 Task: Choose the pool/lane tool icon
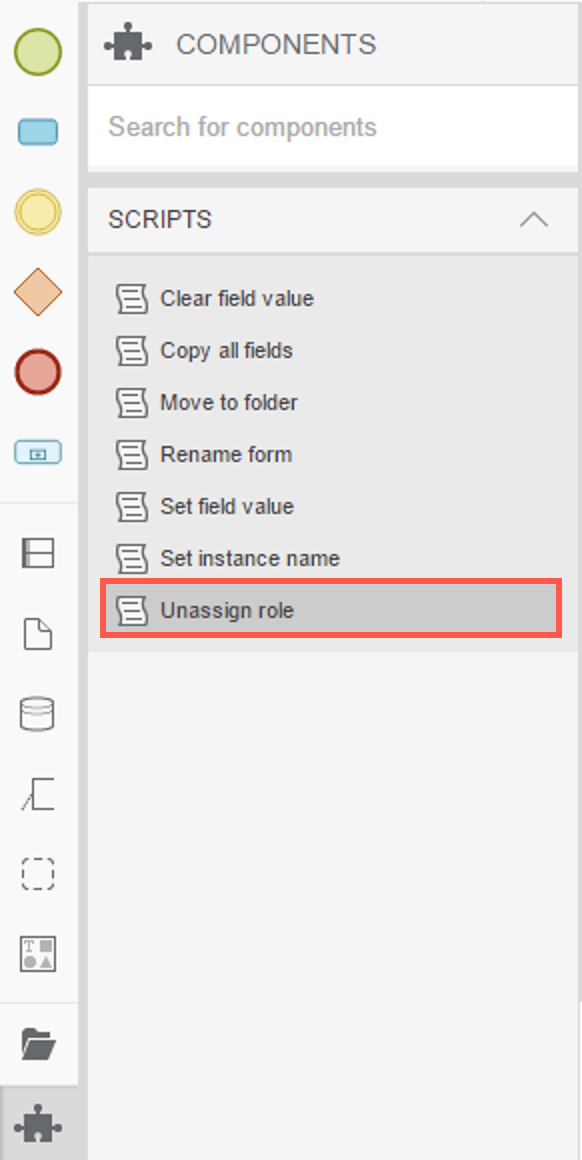pos(37,553)
